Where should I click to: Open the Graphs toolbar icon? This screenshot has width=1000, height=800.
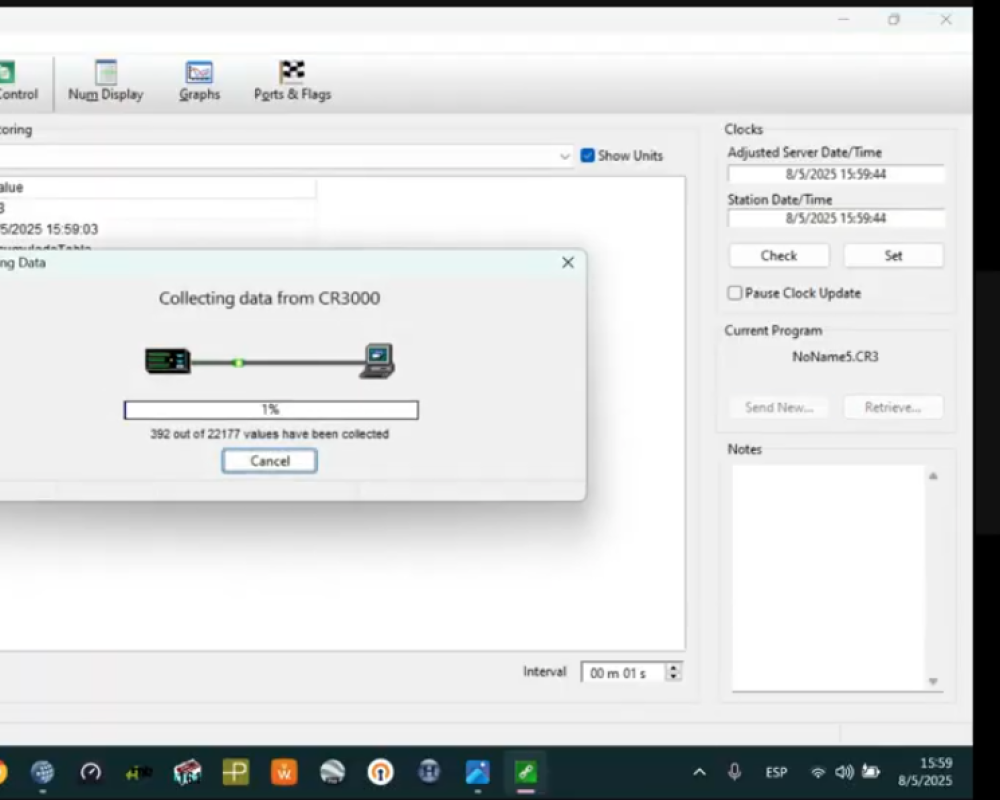point(199,80)
